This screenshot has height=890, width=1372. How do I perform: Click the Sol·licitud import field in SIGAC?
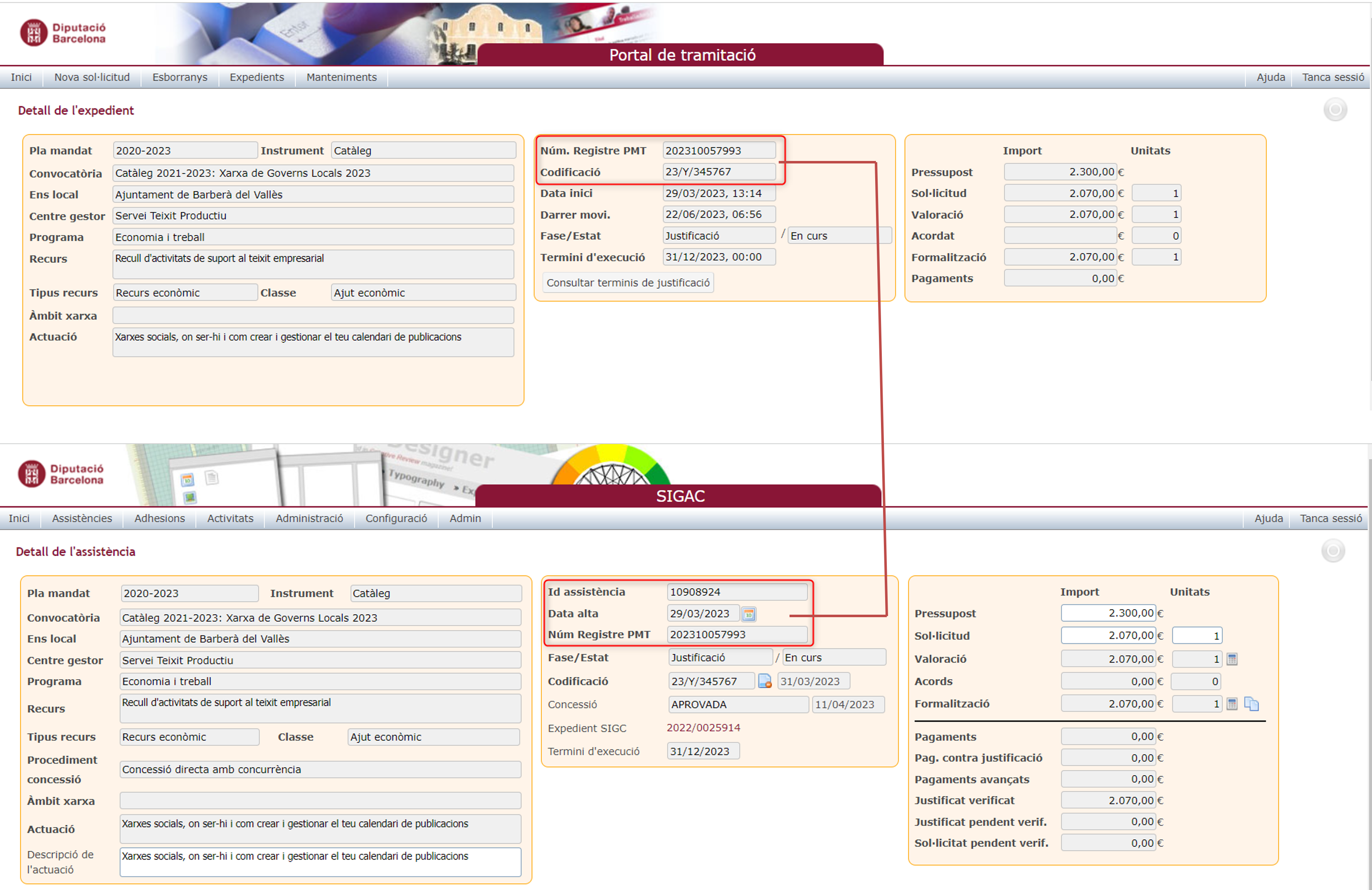[1108, 635]
